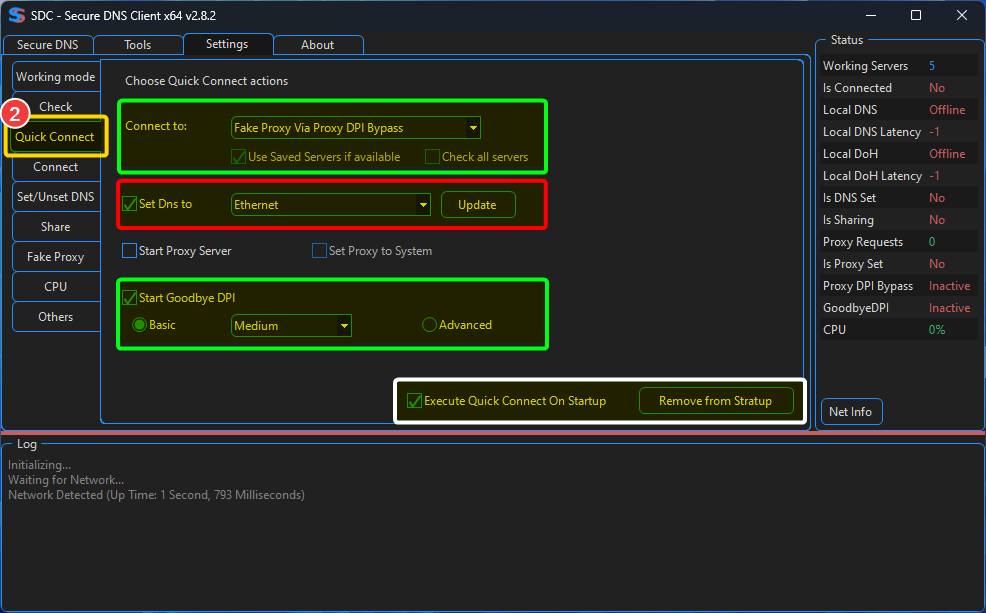Click Proxy DPI Bypass Inactive status

pos(950,286)
